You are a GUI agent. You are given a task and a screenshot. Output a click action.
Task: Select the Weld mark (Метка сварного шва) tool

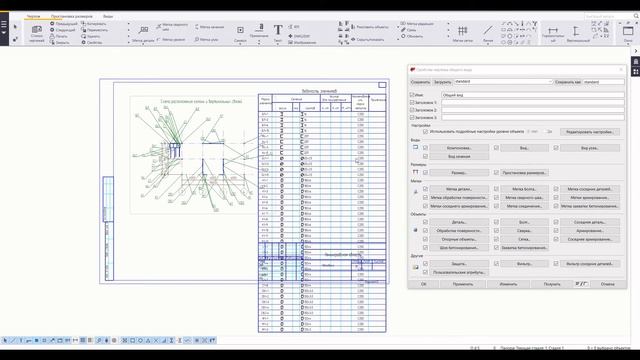click(172, 27)
